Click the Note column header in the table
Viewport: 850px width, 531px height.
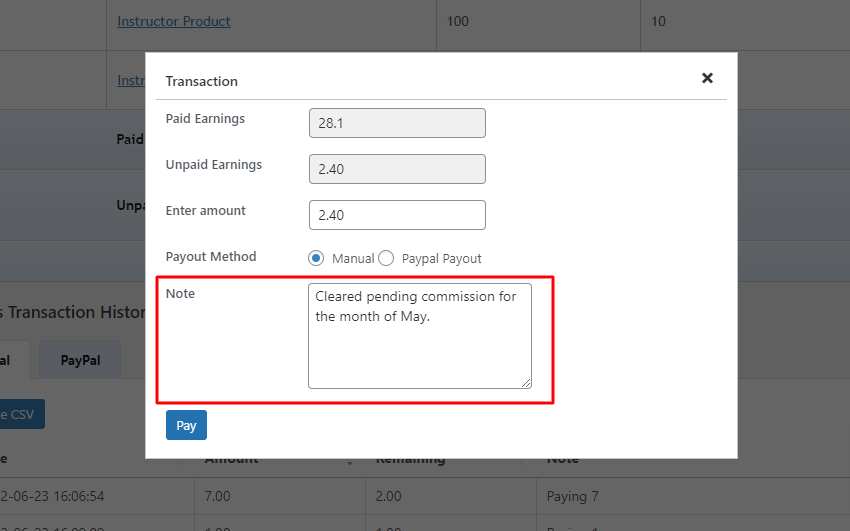(x=563, y=460)
